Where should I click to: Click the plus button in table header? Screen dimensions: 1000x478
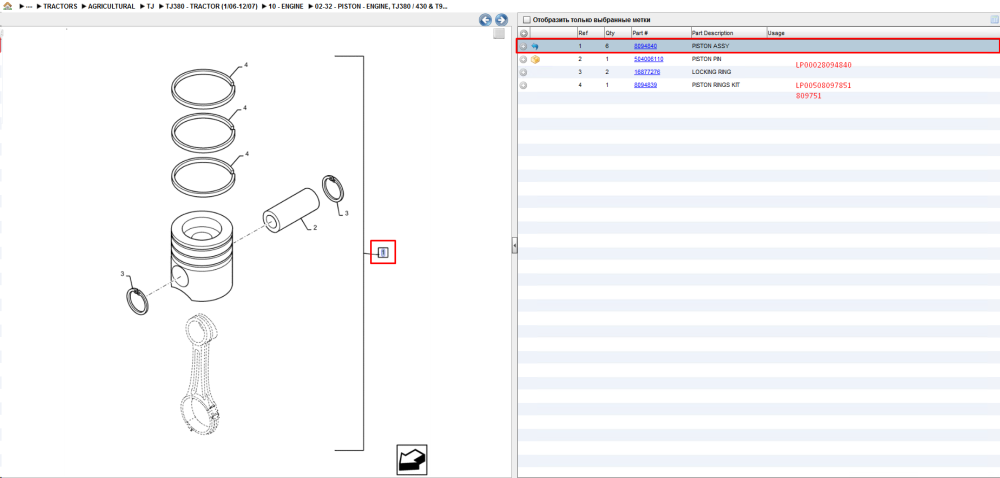(524, 33)
